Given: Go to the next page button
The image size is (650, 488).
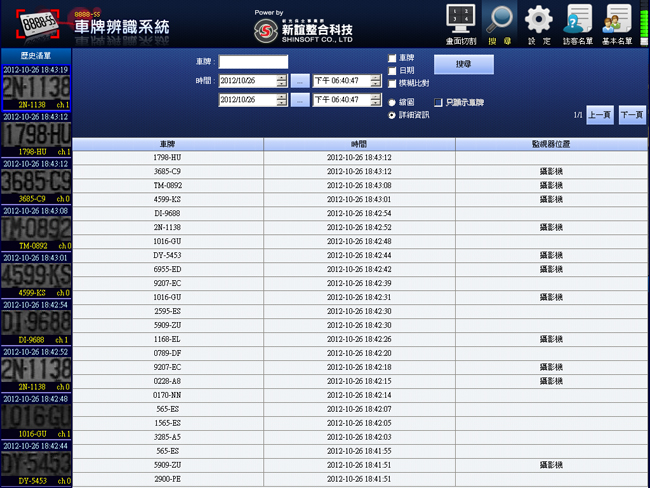Looking at the screenshot, I should click(x=632, y=115).
